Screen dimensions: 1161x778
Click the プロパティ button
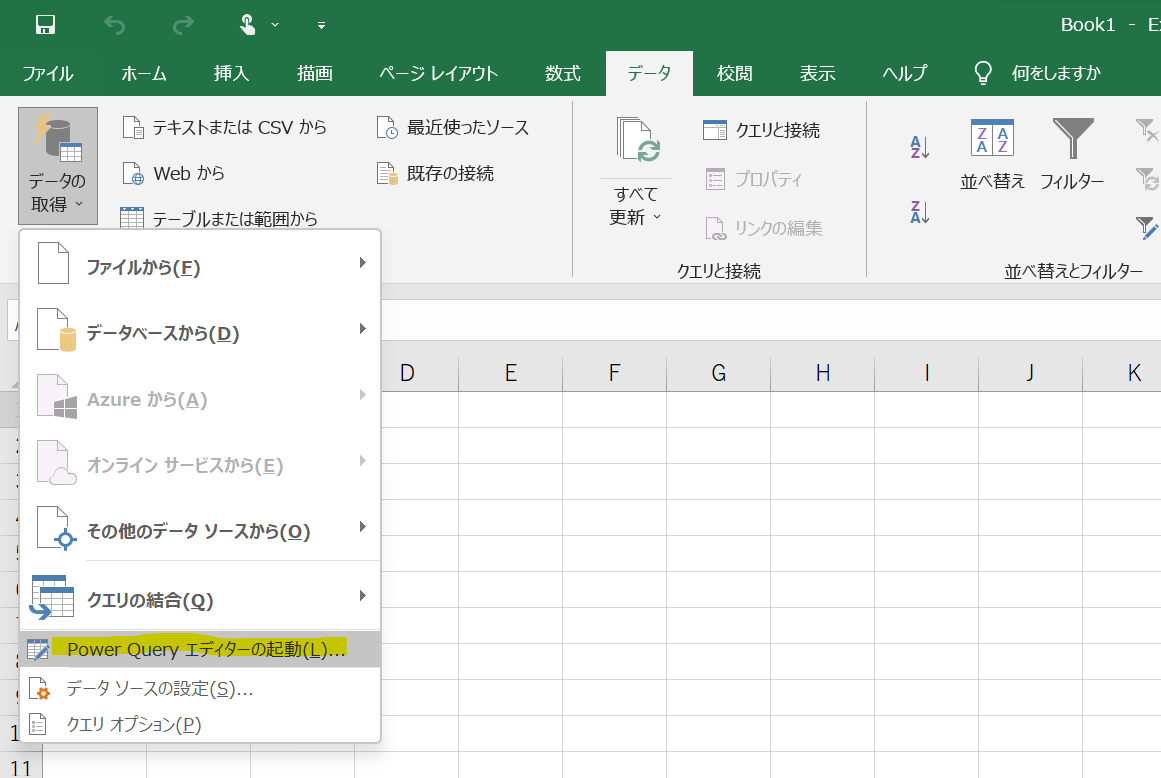click(x=753, y=179)
